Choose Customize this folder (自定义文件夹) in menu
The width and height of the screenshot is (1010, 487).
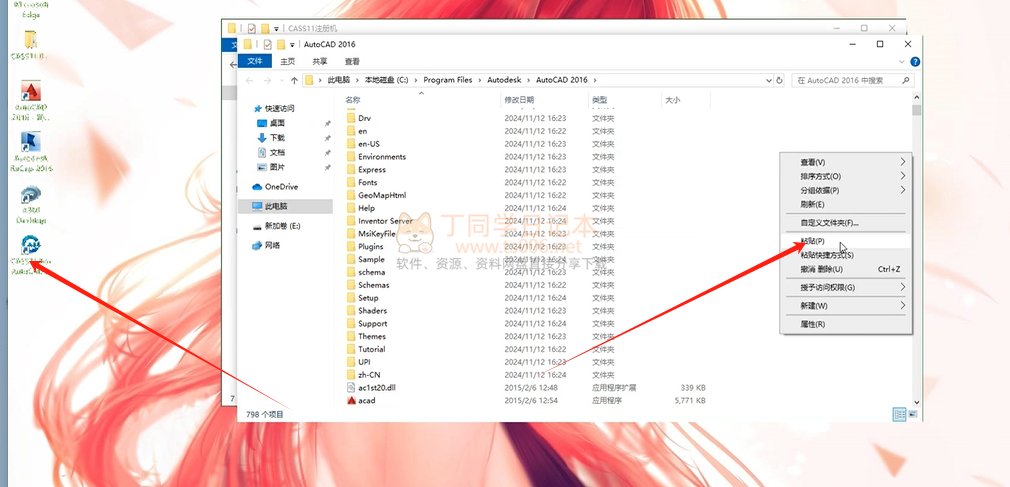click(x=846, y=223)
